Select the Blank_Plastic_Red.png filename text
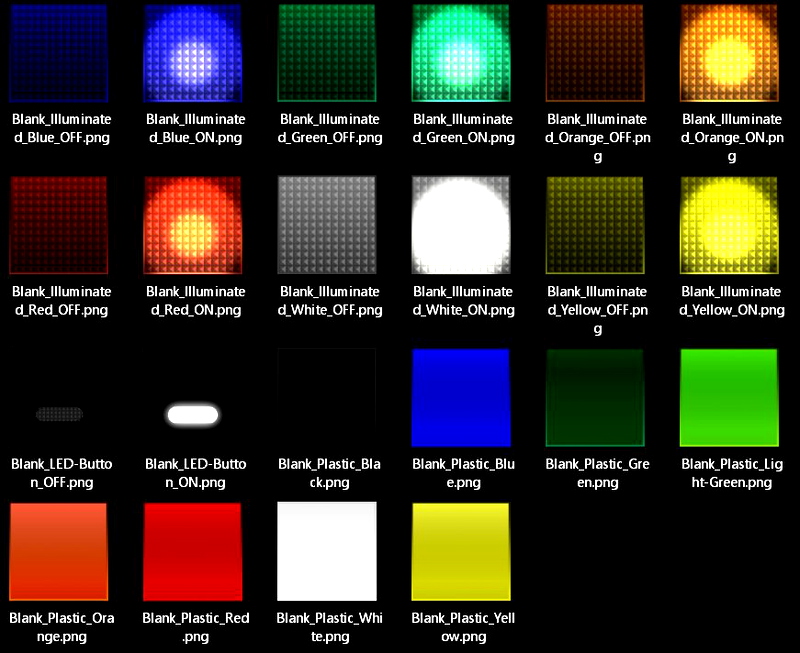Screen dimensions: 800x653 193,626
